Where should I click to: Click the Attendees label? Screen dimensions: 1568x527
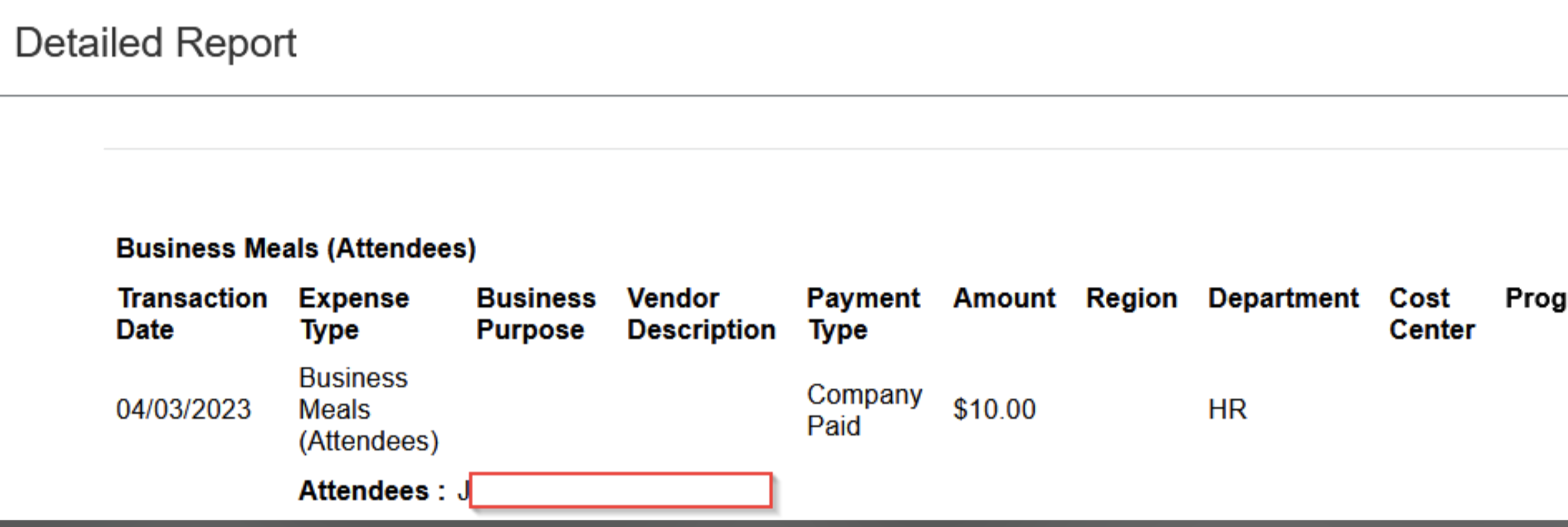[x=371, y=491]
